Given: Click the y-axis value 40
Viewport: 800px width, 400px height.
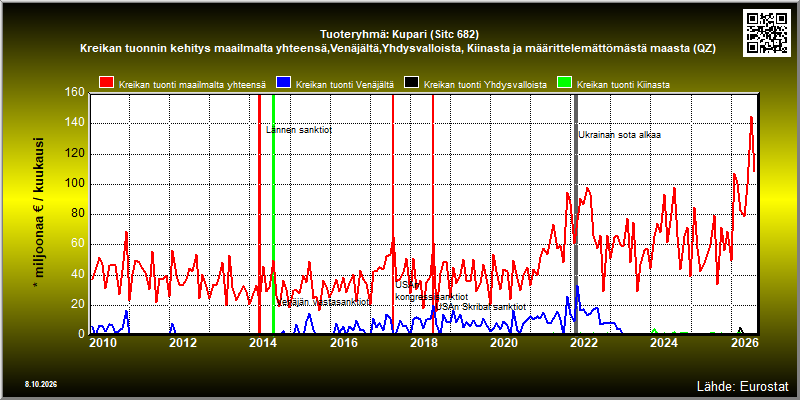Looking at the screenshot, I should tap(78, 274).
